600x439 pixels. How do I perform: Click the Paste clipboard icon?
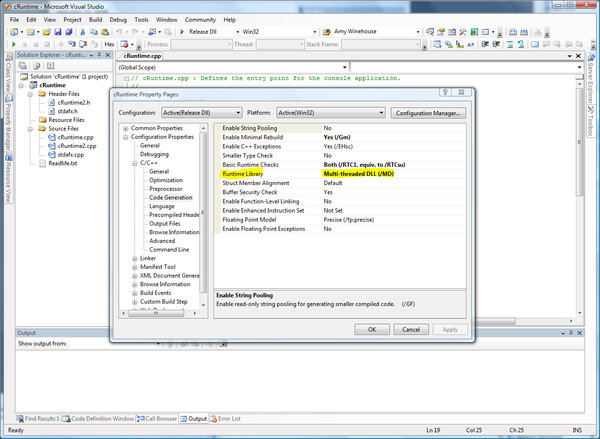[105, 32]
